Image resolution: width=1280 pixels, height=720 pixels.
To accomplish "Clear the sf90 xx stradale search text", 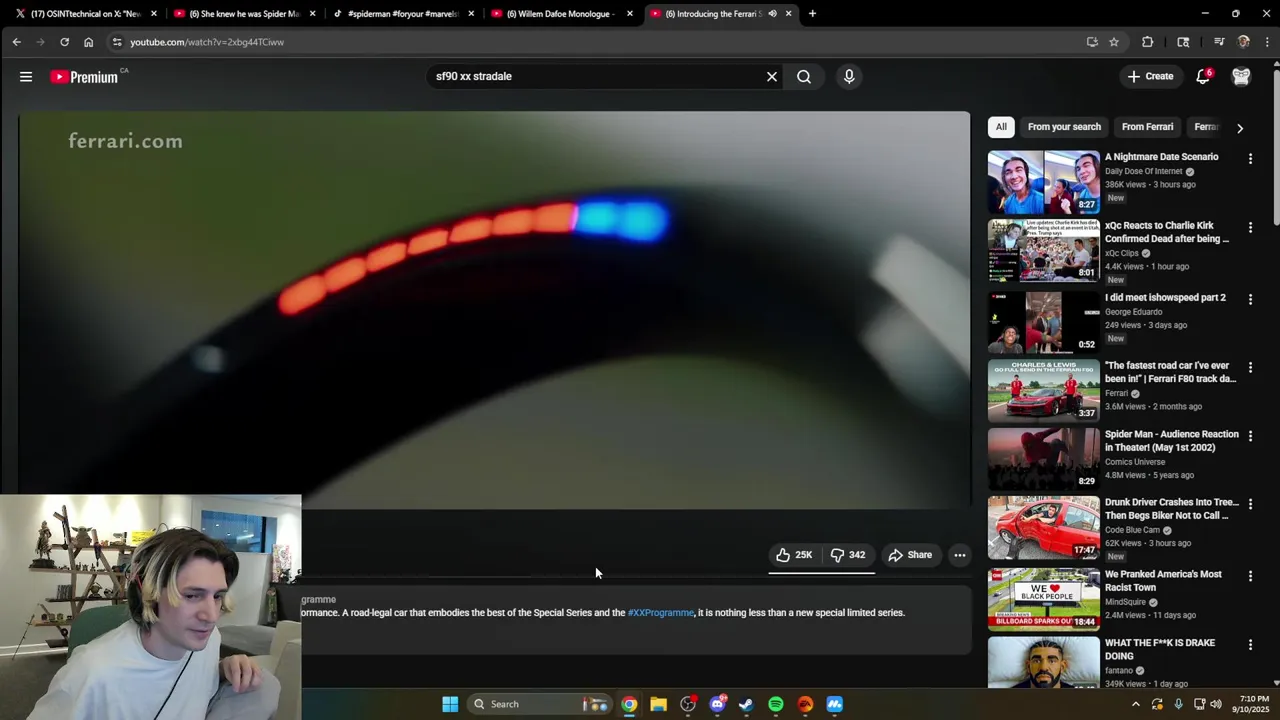I will (772, 77).
